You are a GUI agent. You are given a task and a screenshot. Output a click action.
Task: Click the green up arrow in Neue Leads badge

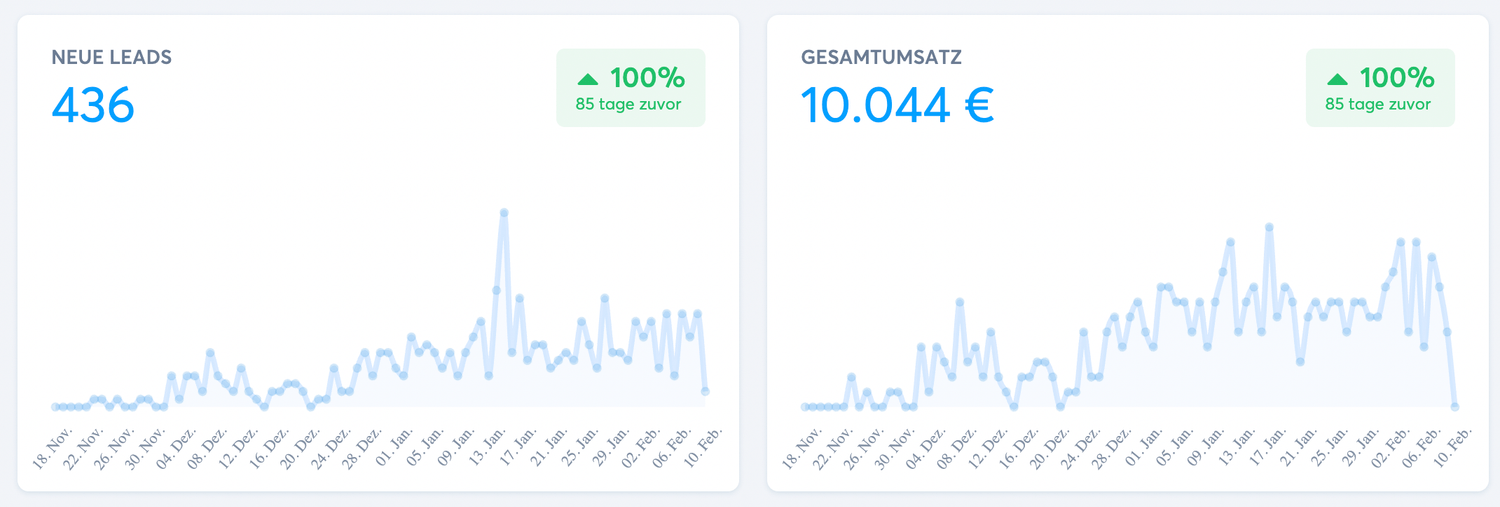(x=588, y=78)
